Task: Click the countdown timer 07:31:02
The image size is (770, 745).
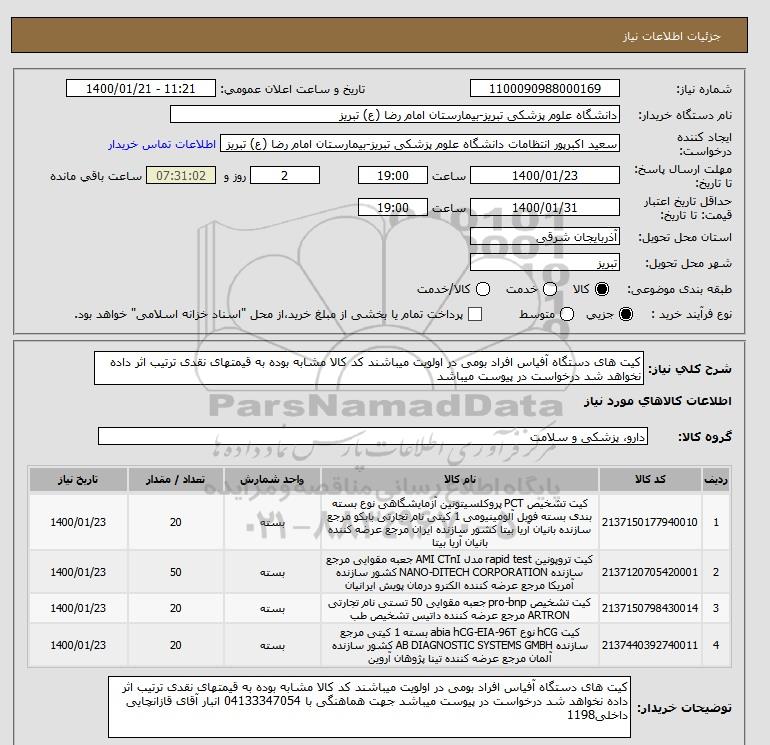Action: (181, 175)
